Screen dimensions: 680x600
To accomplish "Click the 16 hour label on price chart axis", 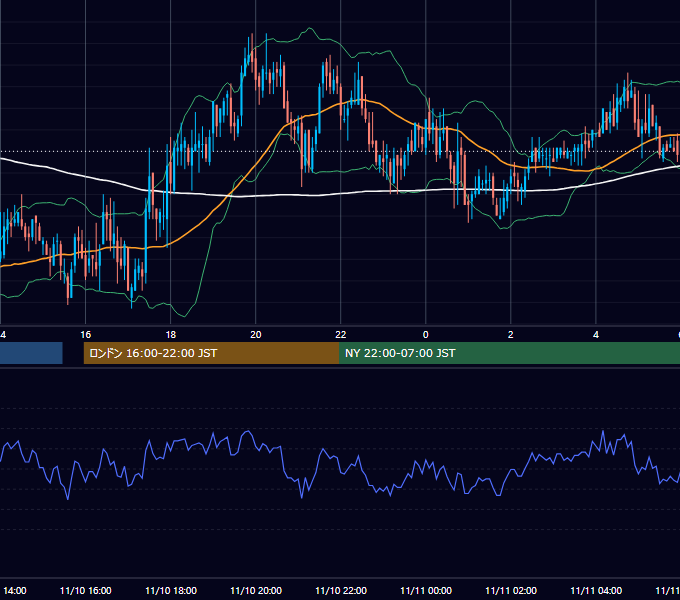I will pos(86,335).
